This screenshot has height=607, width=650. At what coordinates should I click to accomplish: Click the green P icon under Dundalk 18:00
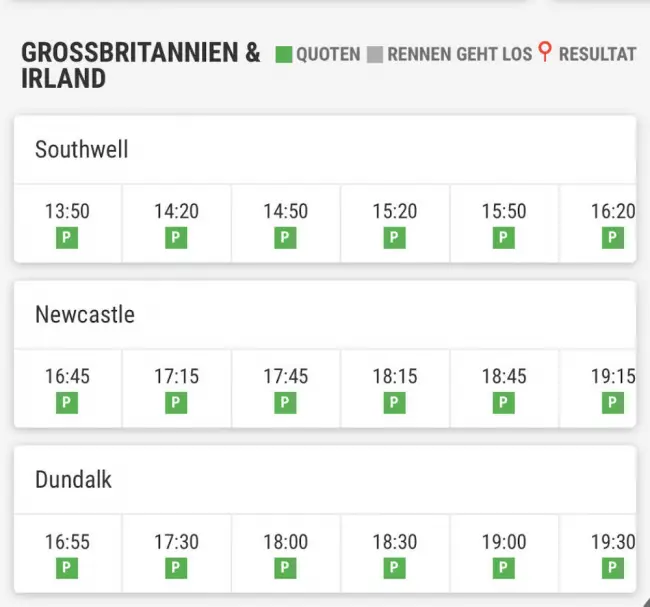pyautogui.click(x=285, y=568)
